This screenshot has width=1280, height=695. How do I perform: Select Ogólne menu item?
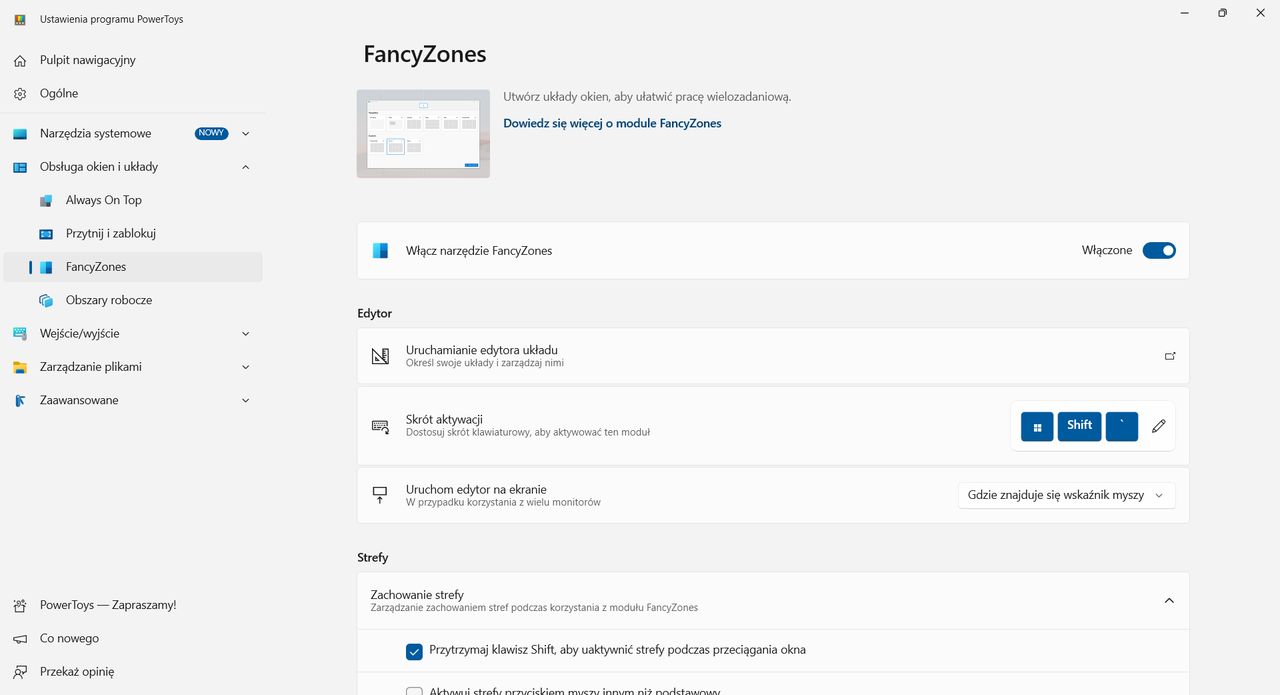click(132, 94)
